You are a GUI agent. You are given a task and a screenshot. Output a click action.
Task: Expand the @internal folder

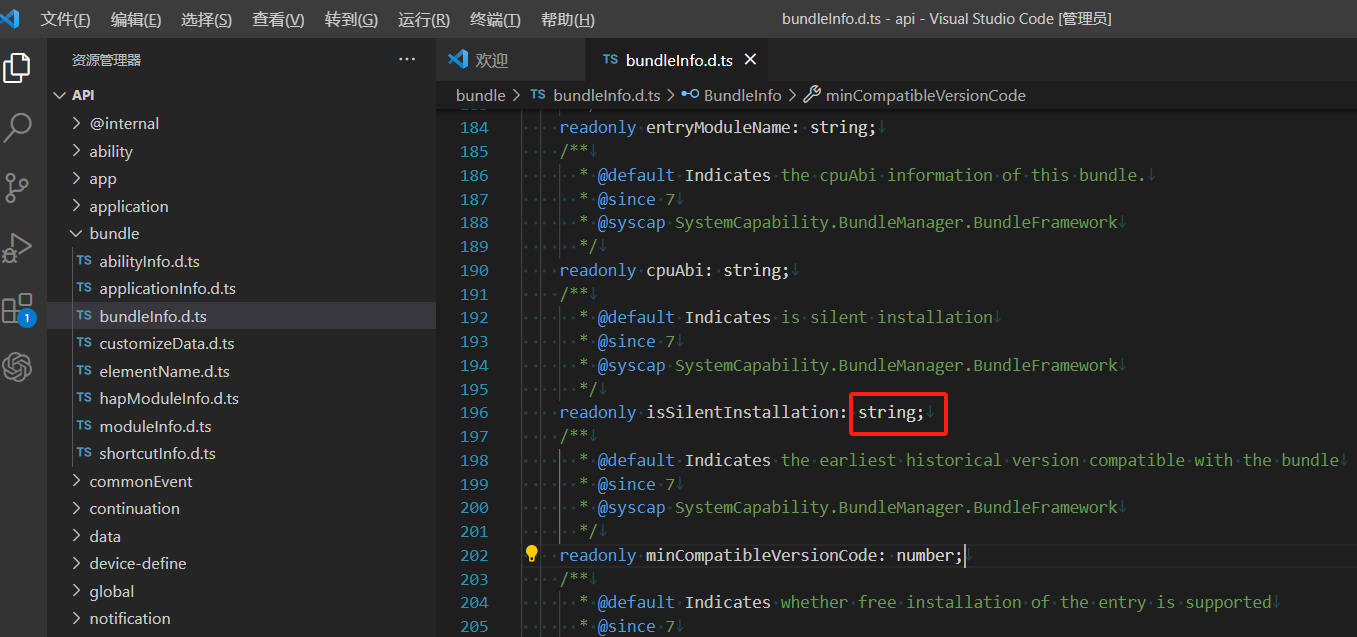241,124
